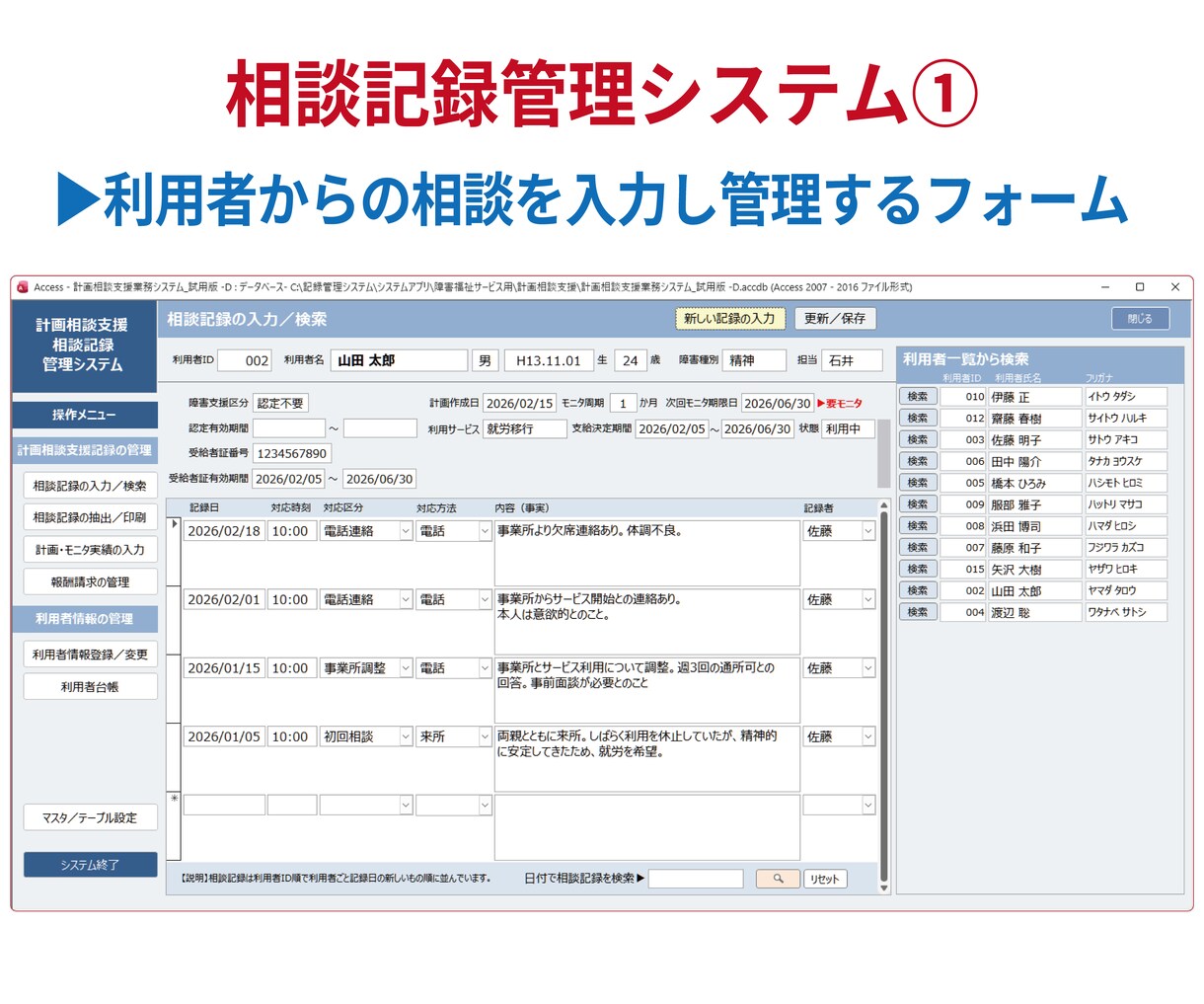Viewport: 1204px width, 1004px height.
Task: Click 検索 button for 藤原 和子
Action: click(x=918, y=548)
